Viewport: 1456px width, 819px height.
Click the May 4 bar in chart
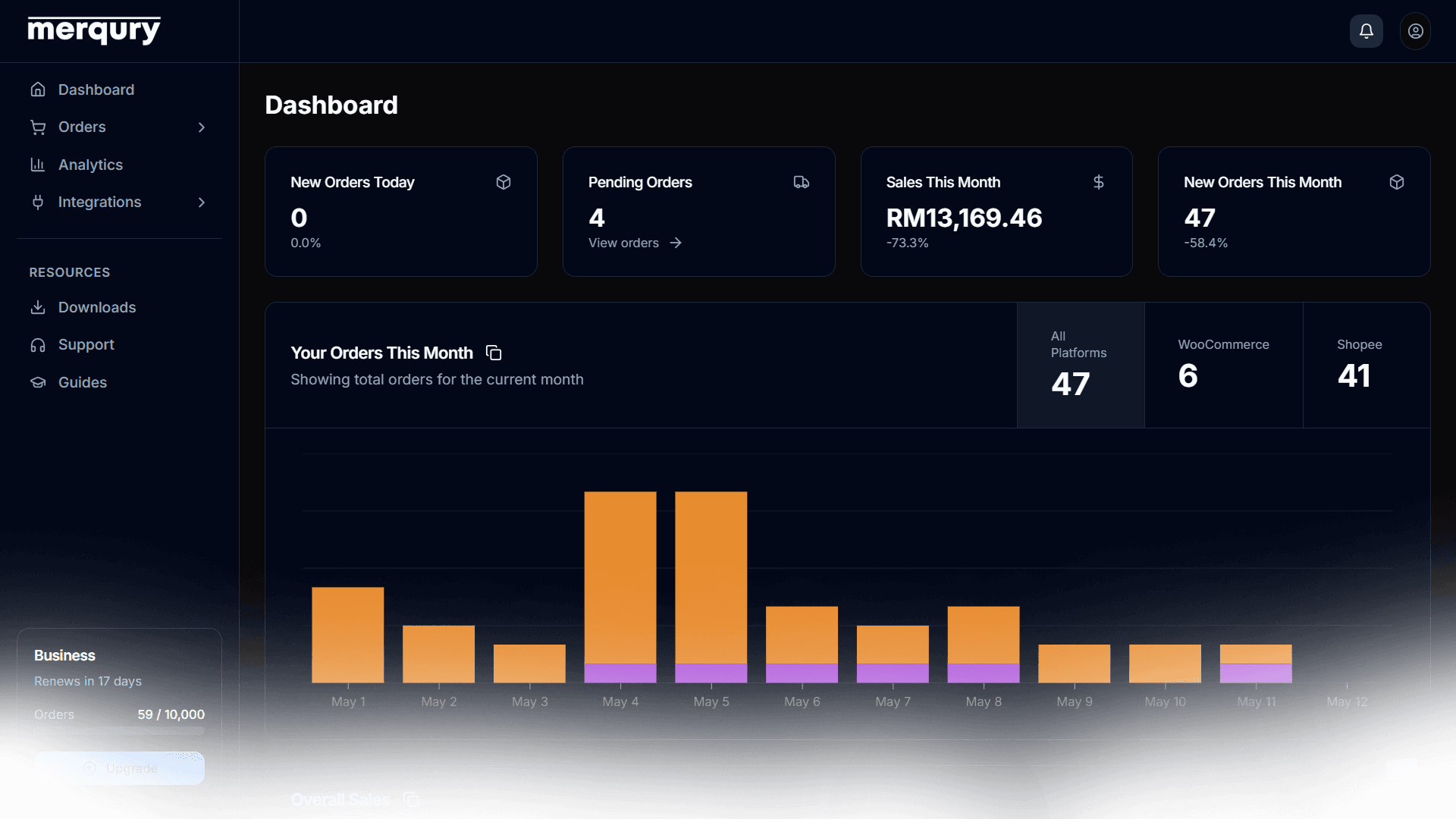tap(620, 587)
